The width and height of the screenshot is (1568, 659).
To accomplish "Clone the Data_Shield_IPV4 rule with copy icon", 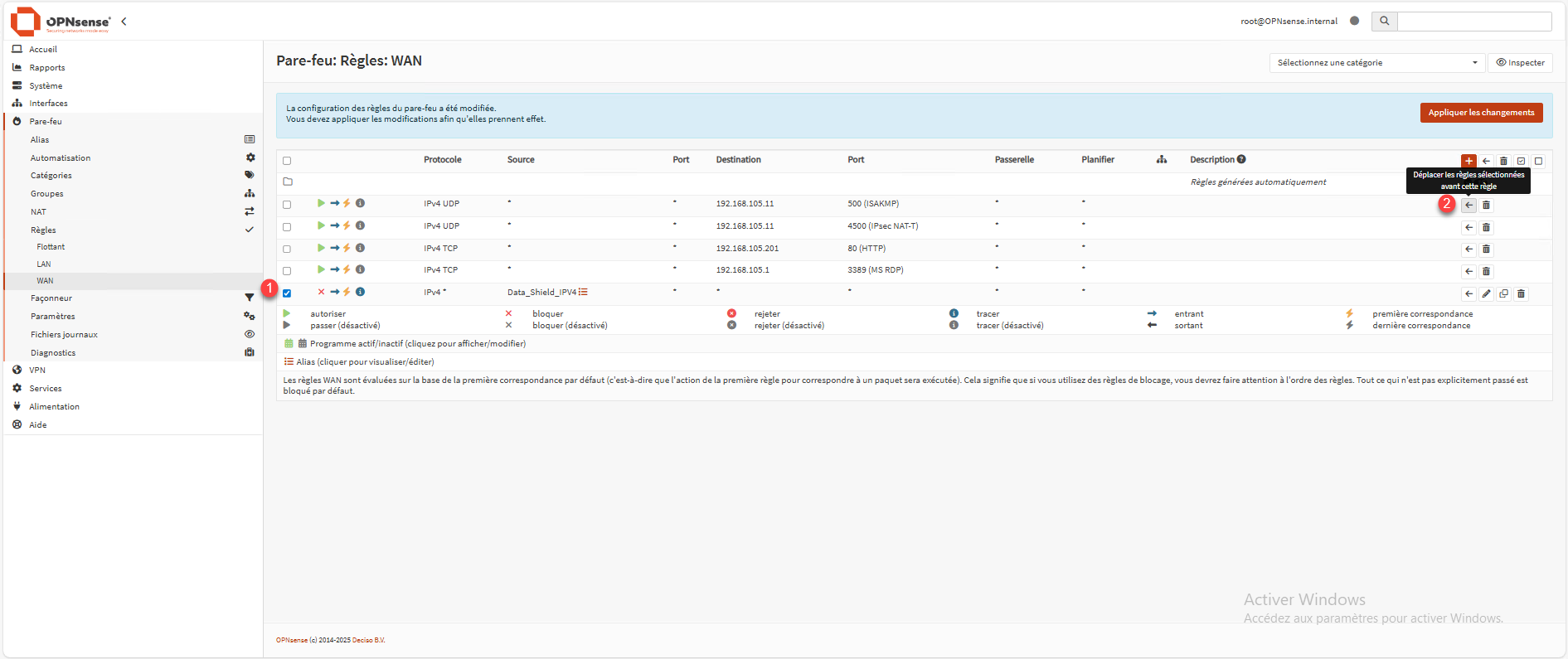I will [1503, 293].
